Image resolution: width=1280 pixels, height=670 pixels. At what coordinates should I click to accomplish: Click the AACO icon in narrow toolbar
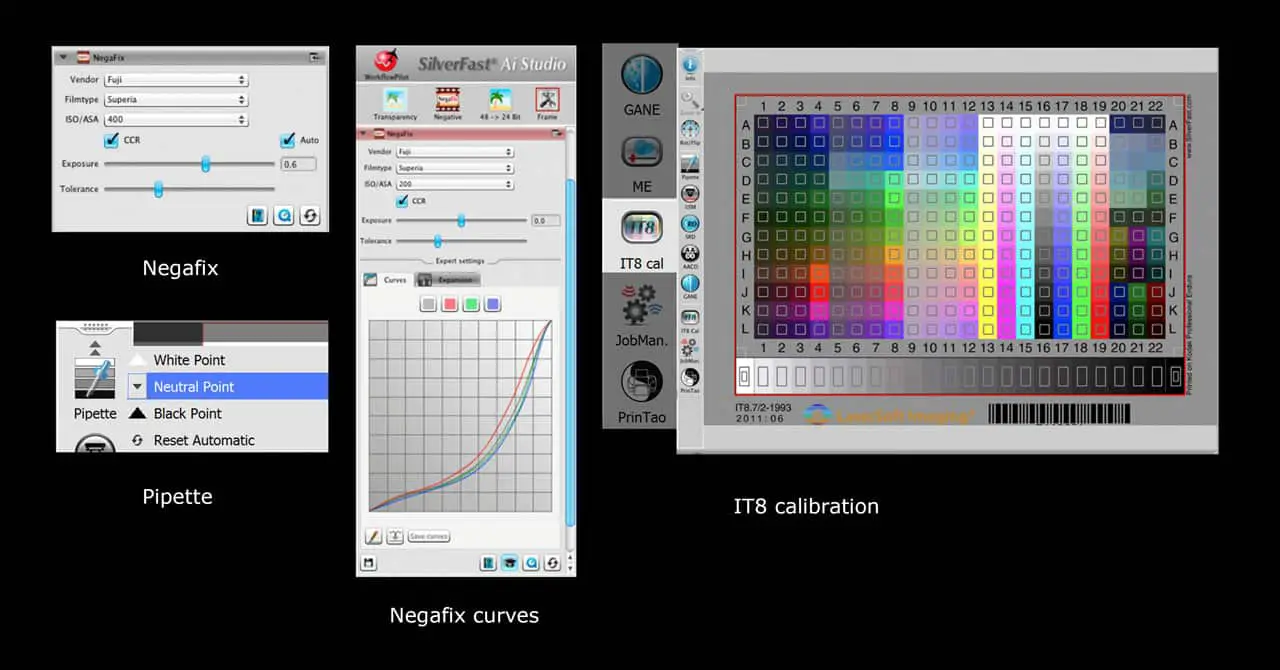click(x=690, y=253)
